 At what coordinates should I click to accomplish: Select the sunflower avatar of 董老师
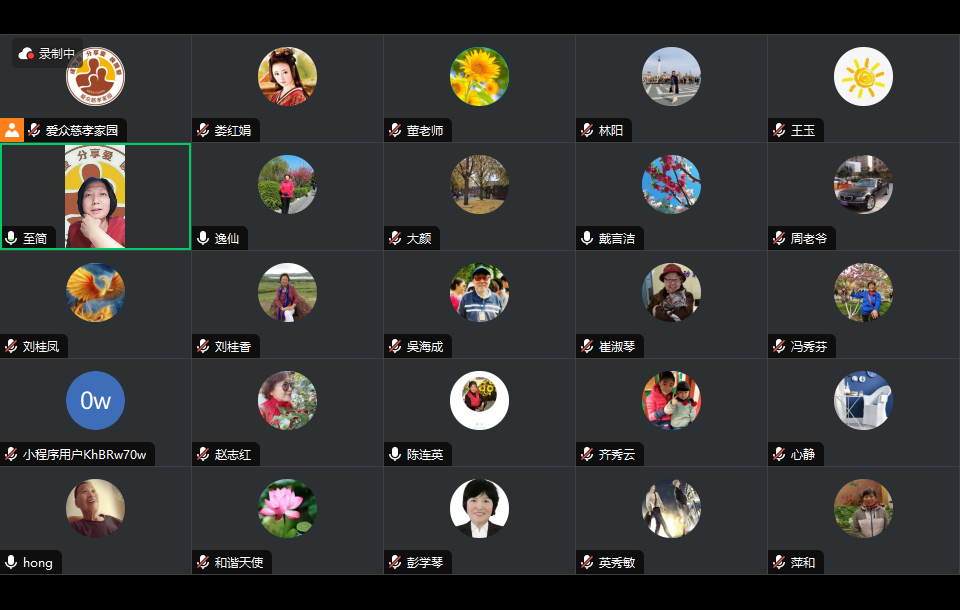479,77
